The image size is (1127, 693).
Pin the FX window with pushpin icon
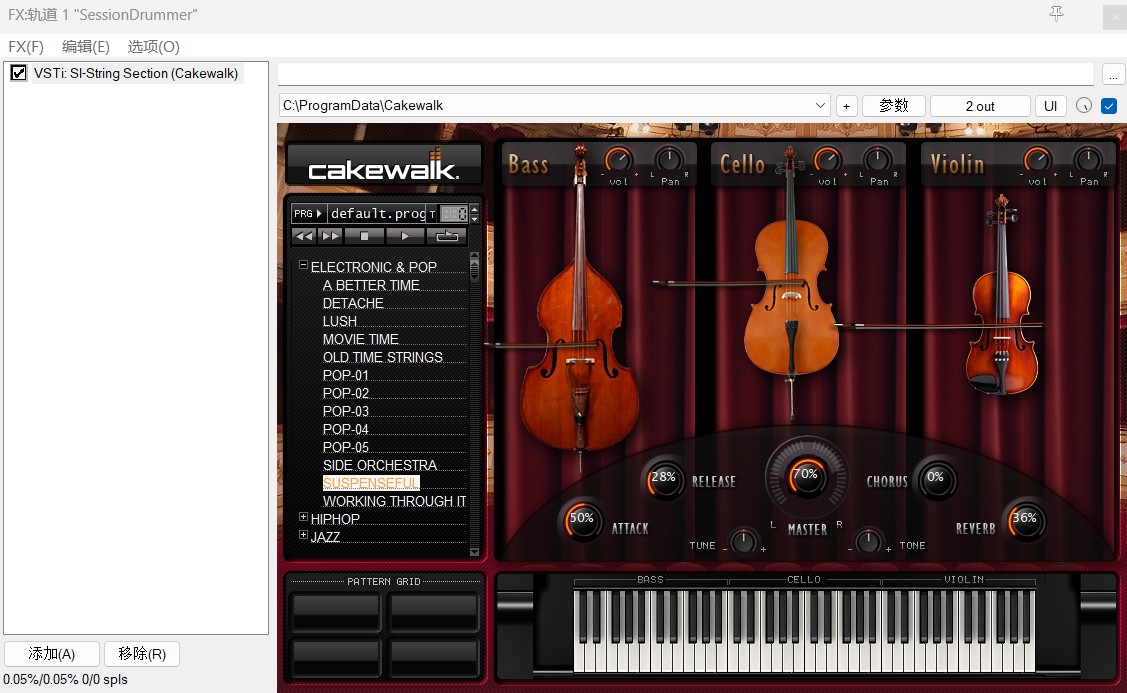coord(1056,14)
